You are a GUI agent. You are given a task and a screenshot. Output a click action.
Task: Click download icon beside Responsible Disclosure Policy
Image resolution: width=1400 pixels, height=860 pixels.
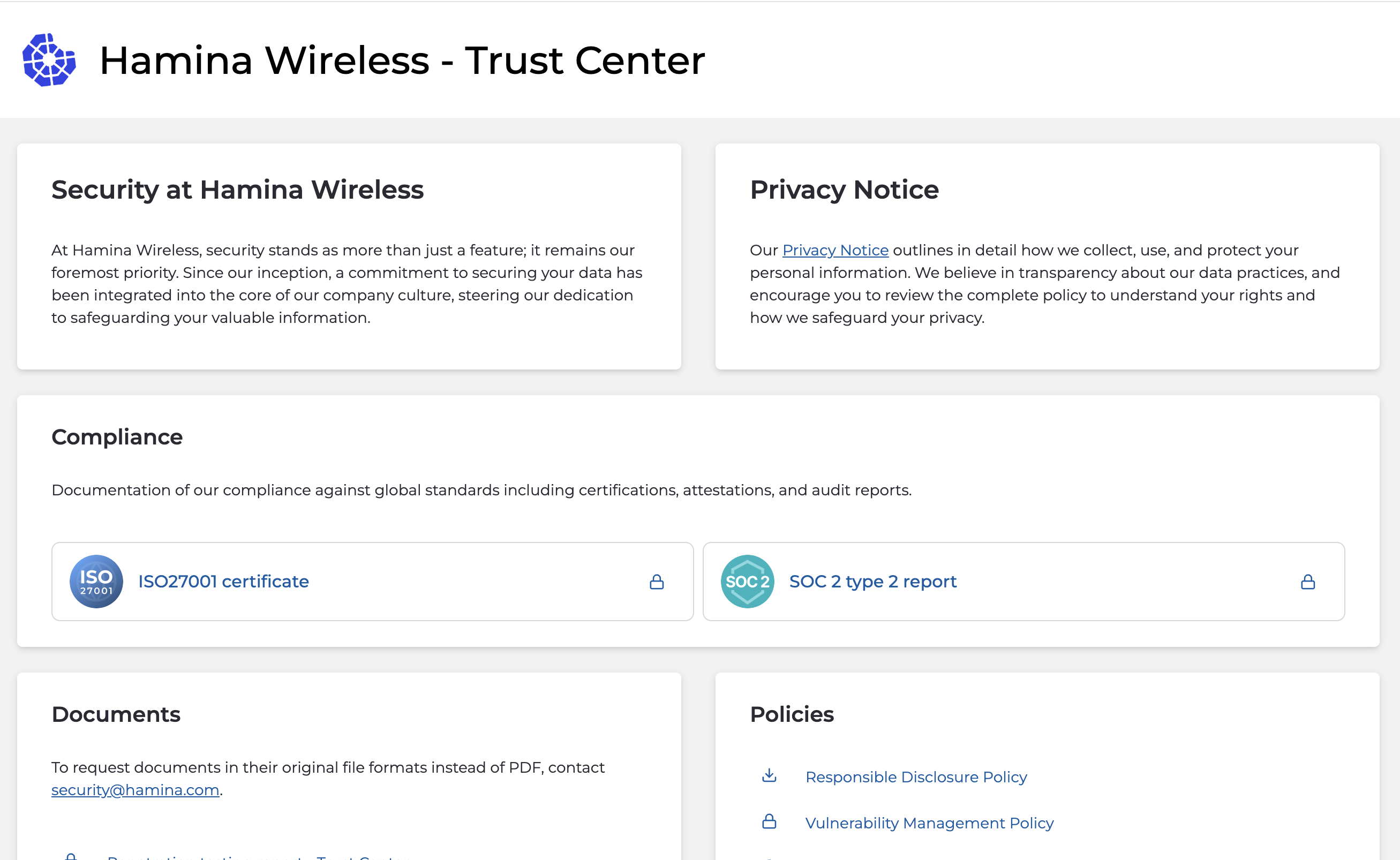[769, 776]
